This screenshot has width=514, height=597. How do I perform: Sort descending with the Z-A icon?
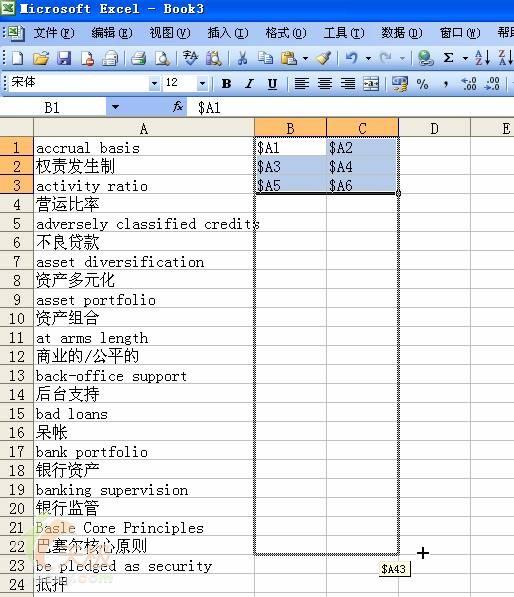tap(506, 58)
